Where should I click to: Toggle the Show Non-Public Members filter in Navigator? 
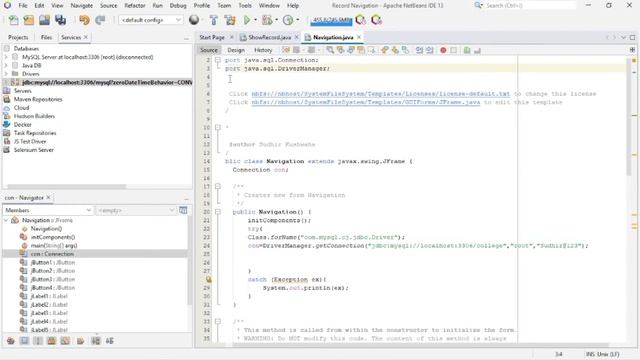51,341
